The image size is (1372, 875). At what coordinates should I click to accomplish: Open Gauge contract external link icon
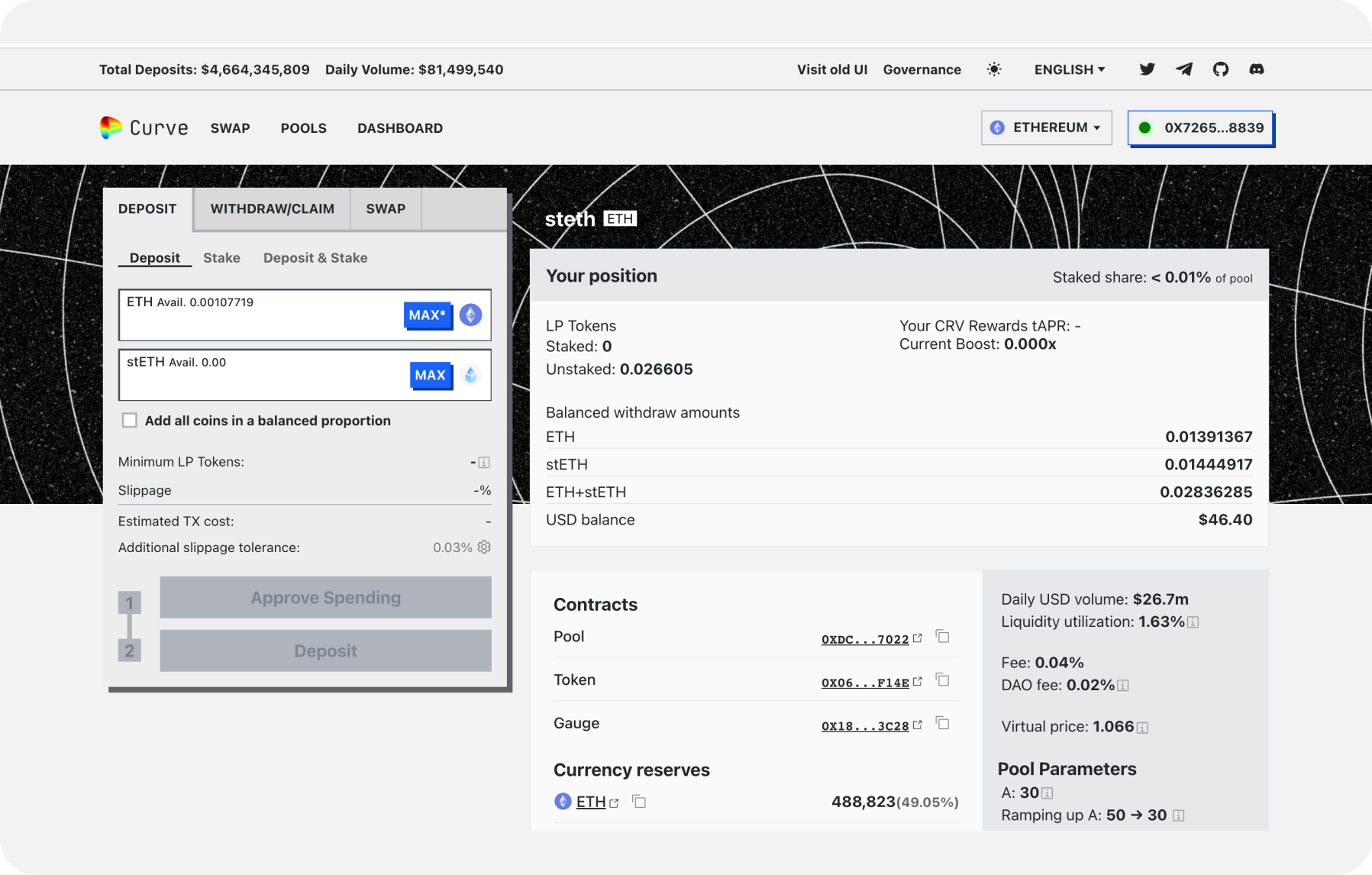(918, 725)
